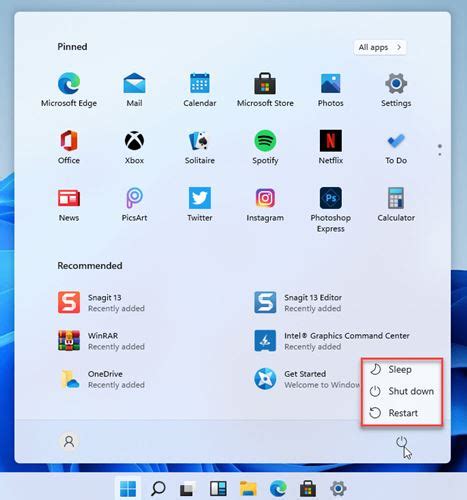
Task: Open the Twitter app
Action: click(x=200, y=204)
